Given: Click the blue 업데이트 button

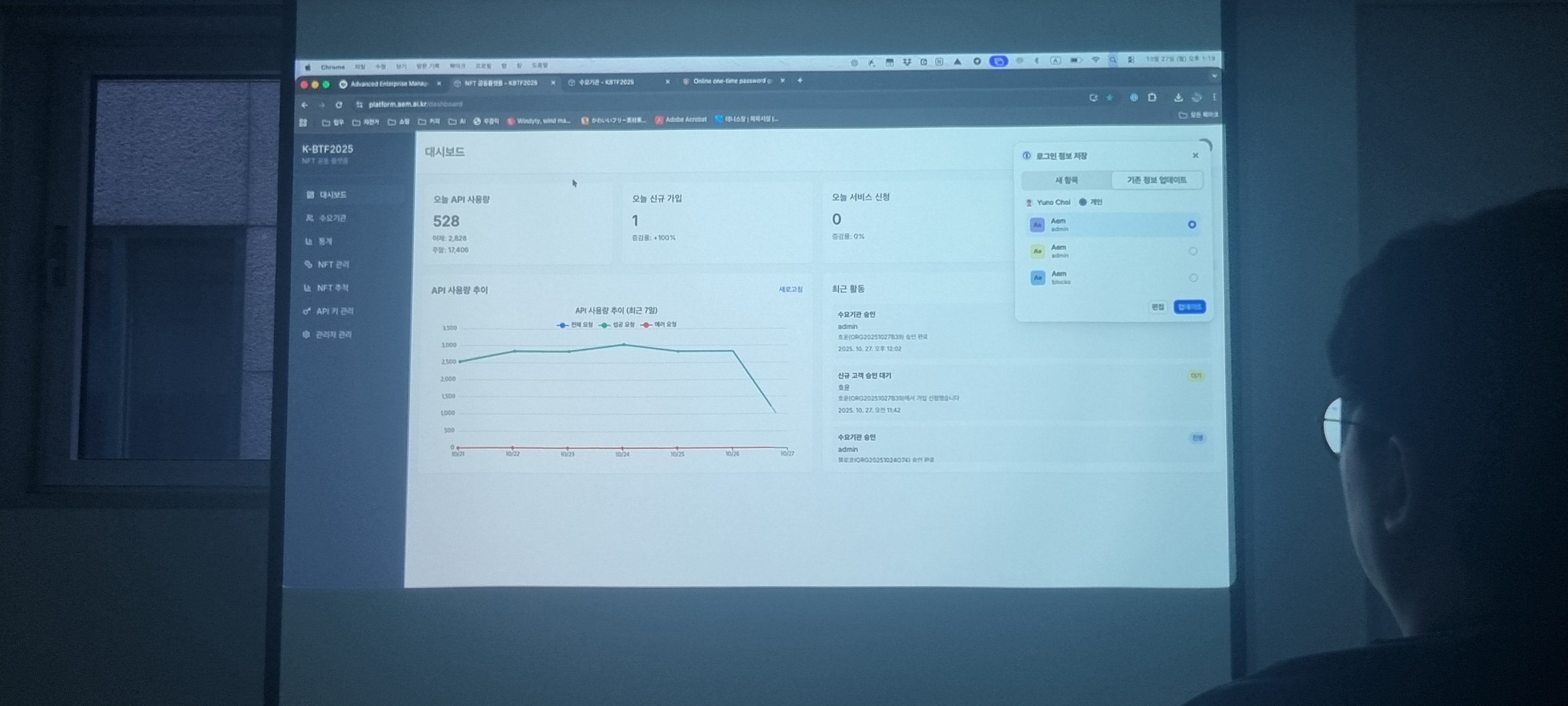Looking at the screenshot, I should 1189,307.
